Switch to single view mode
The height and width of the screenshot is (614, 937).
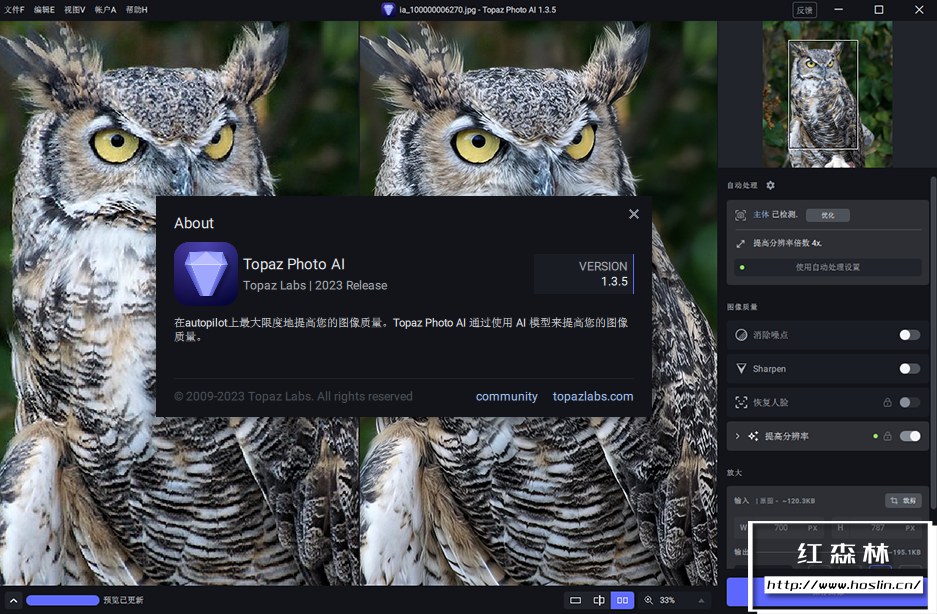575,600
